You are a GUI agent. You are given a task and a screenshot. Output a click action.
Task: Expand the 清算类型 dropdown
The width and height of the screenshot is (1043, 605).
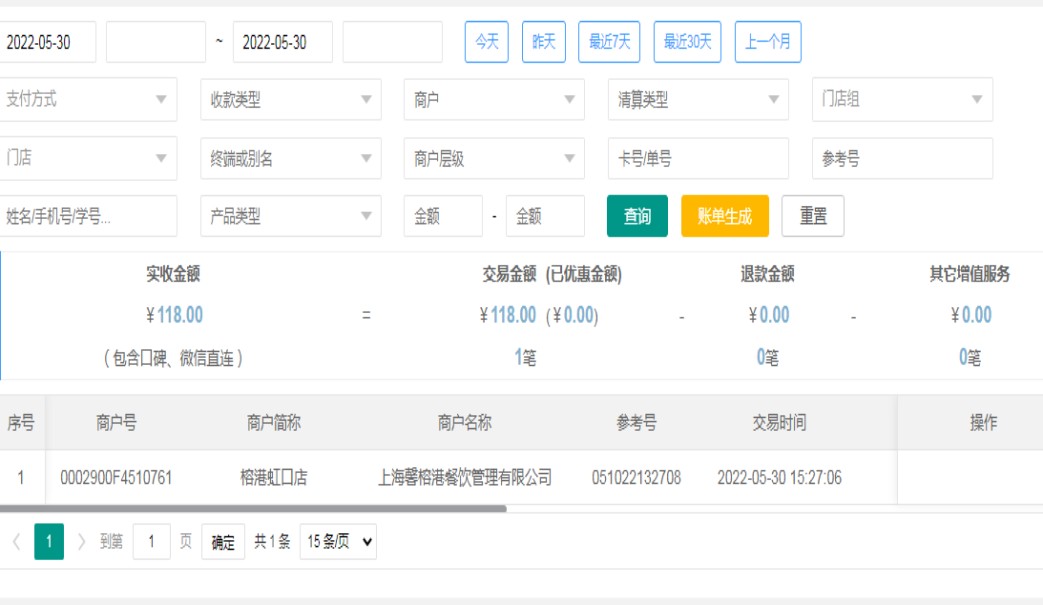click(x=698, y=100)
